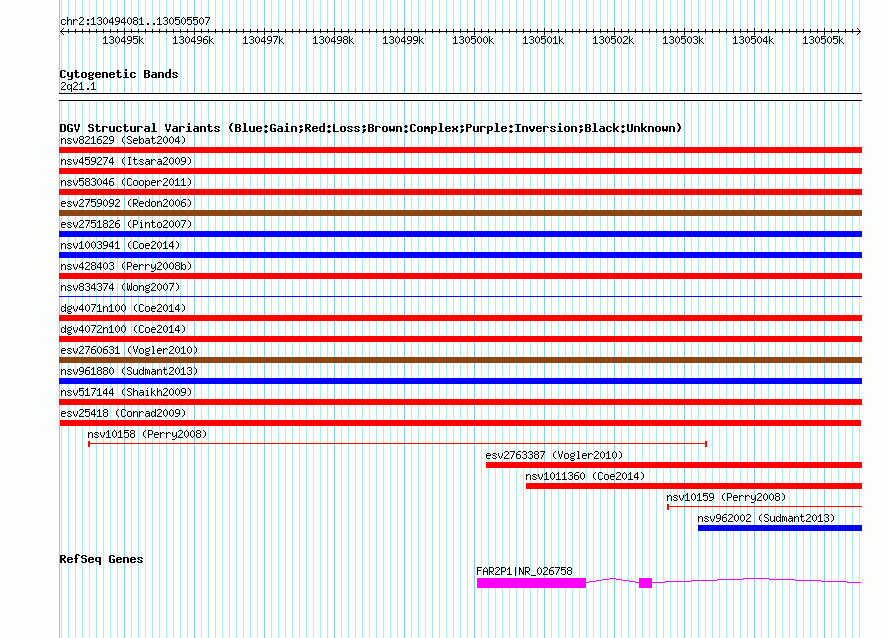890x638 pixels.
Task: Select the large magenta FAR2P1 exon block
Action: 531,583
